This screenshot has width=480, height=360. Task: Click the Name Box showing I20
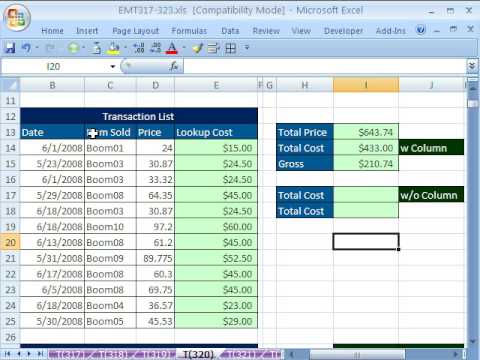click(53, 67)
